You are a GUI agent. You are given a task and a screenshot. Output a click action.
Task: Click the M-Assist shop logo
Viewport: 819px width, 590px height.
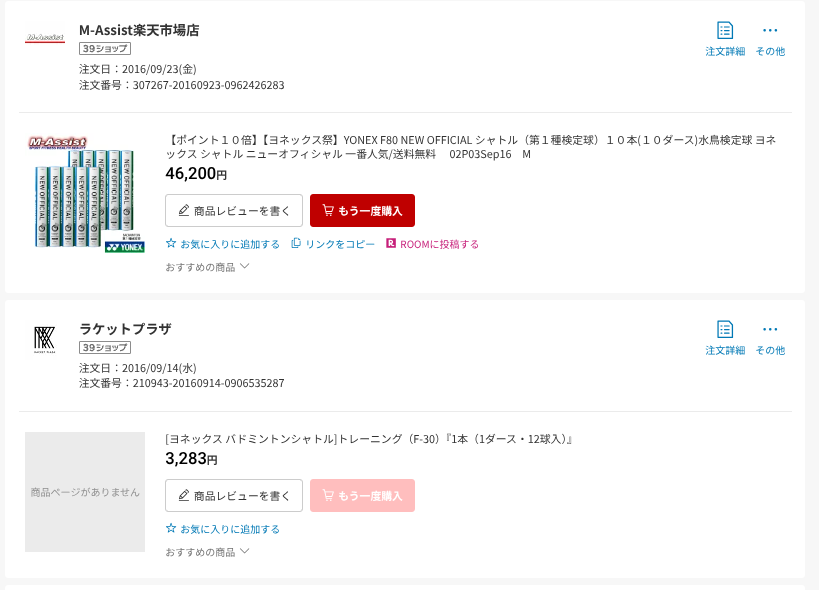pyautogui.click(x=45, y=39)
